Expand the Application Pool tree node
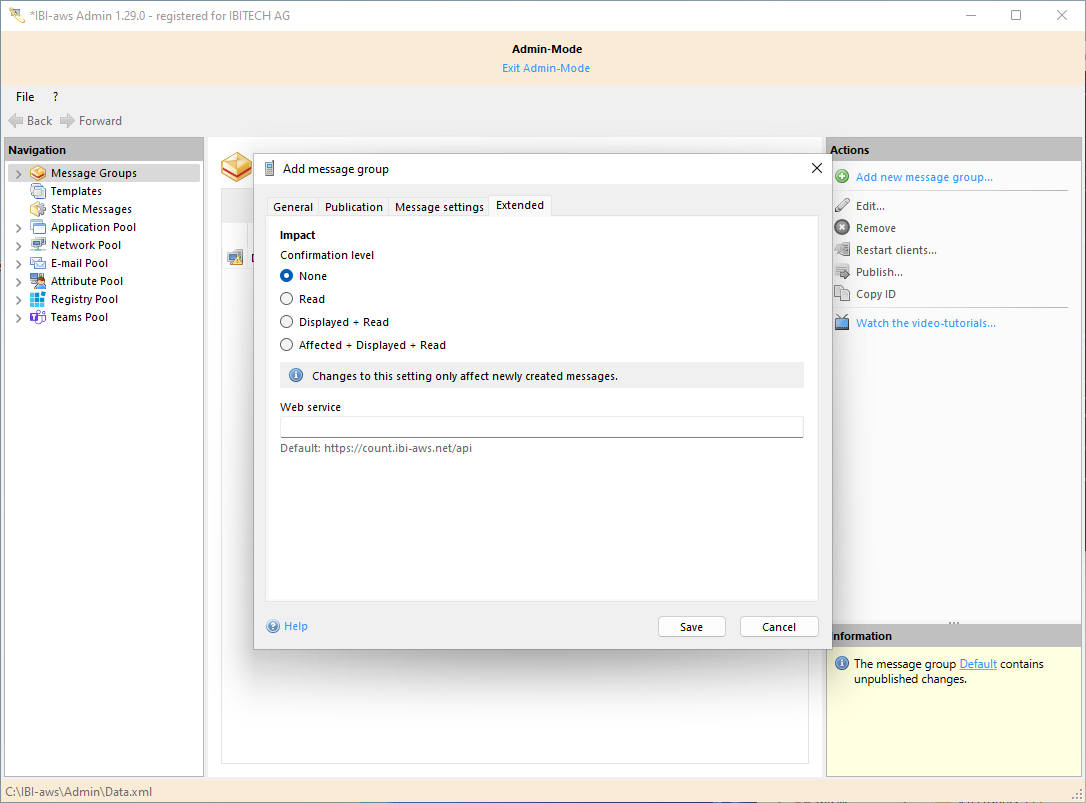The height and width of the screenshot is (803, 1086). tap(18, 228)
